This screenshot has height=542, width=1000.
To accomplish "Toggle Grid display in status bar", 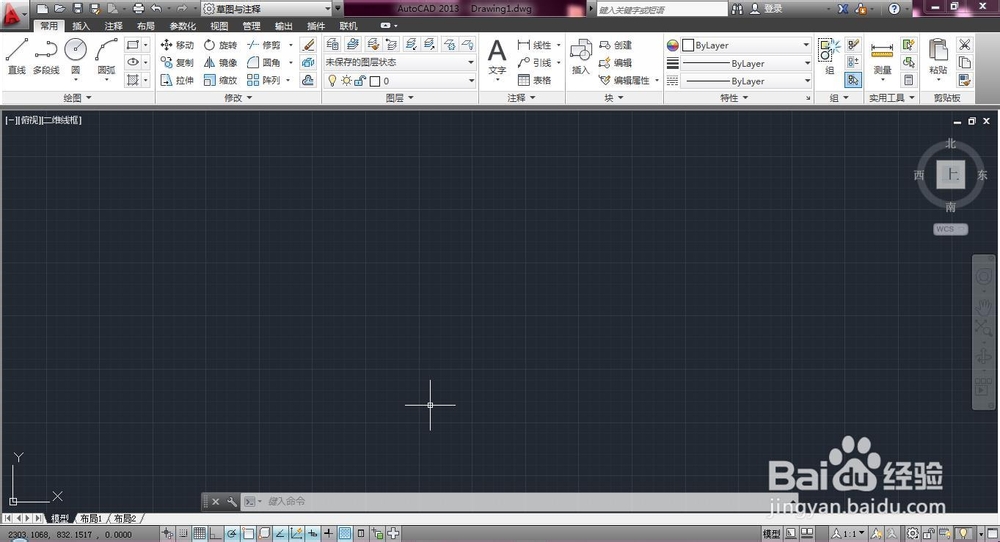I will pos(200,533).
